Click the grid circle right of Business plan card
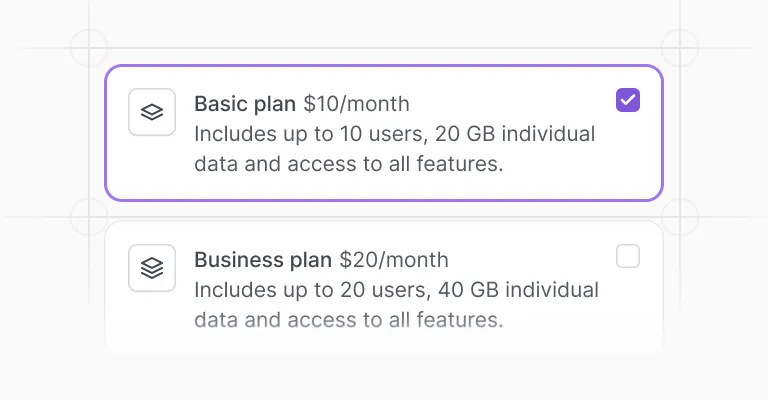Image resolution: width=768 pixels, height=400 pixels. [x=680, y=217]
